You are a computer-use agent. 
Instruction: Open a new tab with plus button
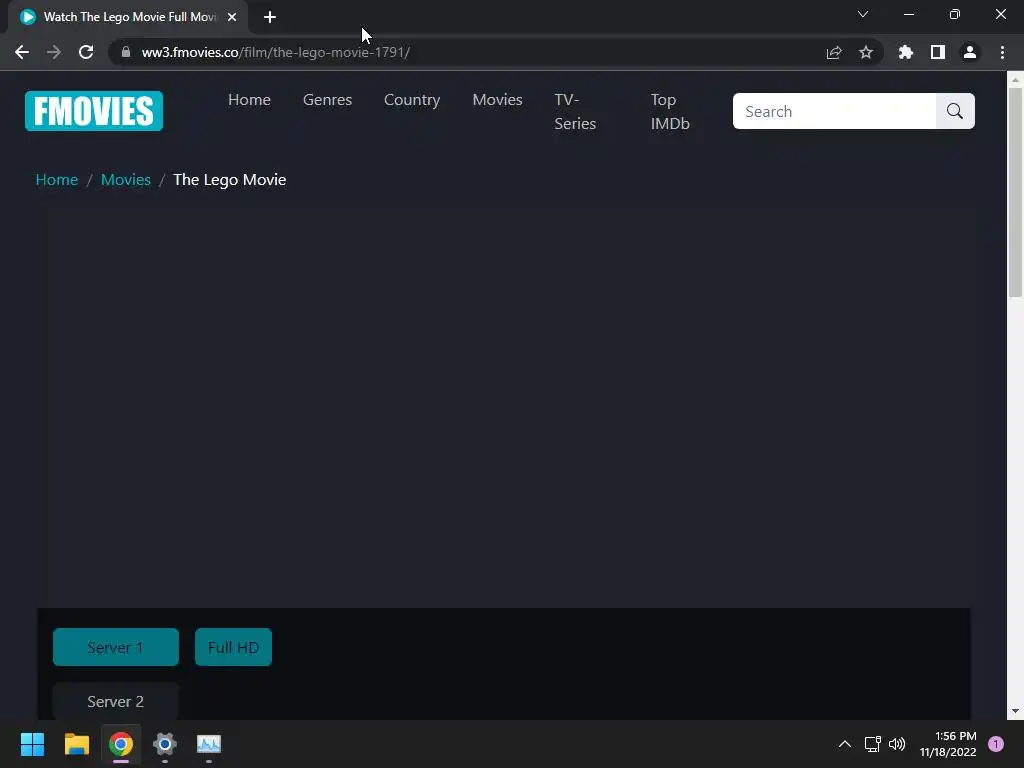(x=270, y=17)
